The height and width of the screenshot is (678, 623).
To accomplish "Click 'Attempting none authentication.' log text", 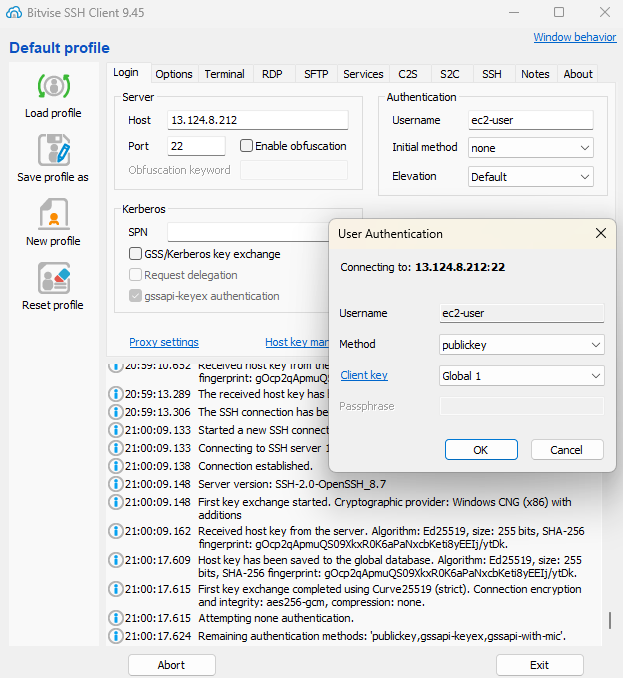I will pos(276,618).
